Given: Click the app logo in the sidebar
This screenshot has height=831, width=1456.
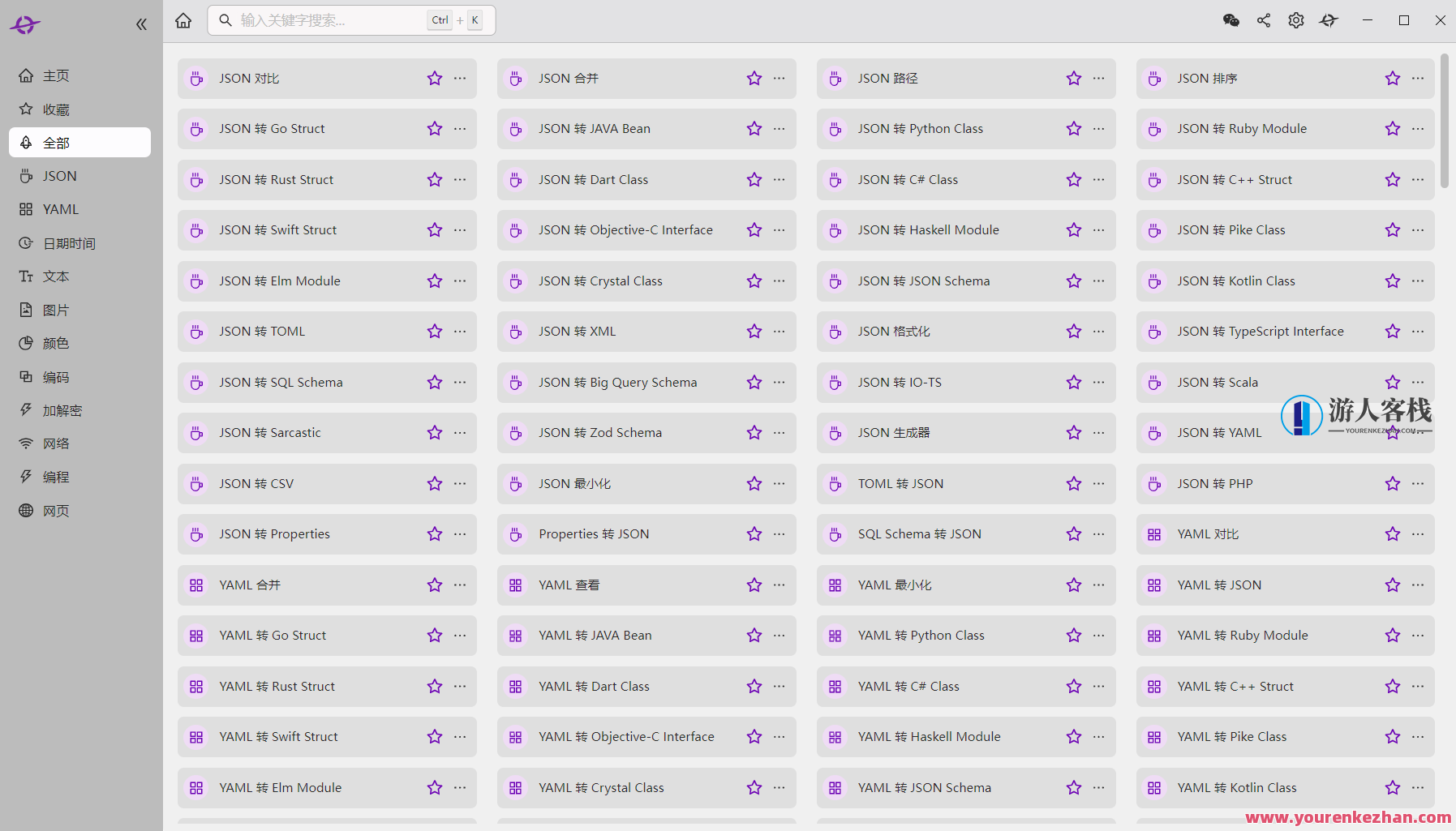Looking at the screenshot, I should coord(25,24).
